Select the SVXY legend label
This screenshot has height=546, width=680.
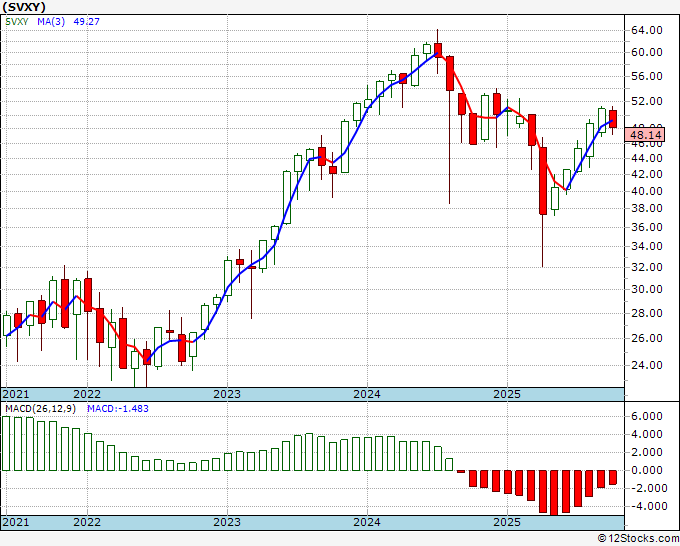pyautogui.click(x=16, y=21)
